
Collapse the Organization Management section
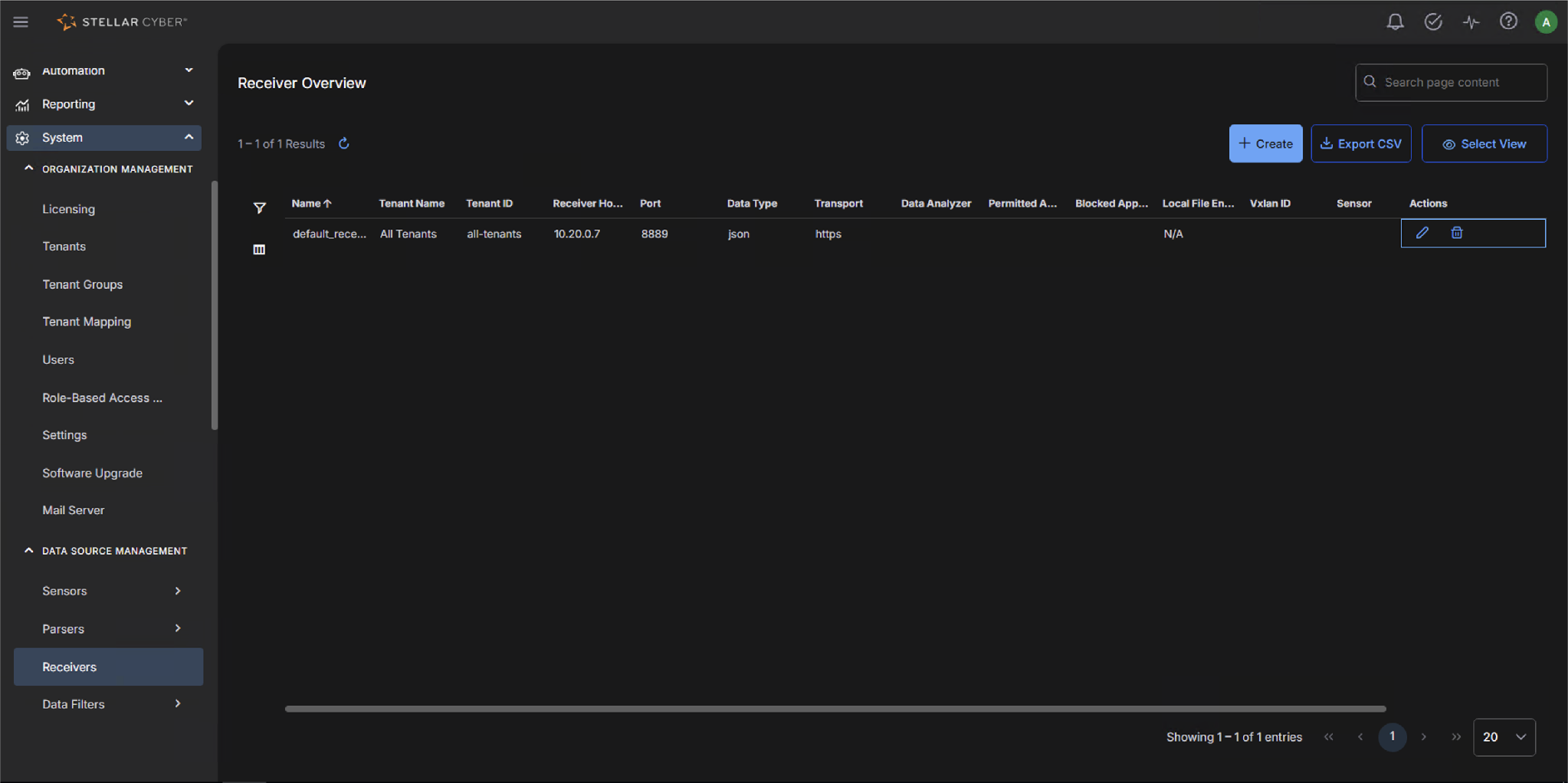(28, 169)
